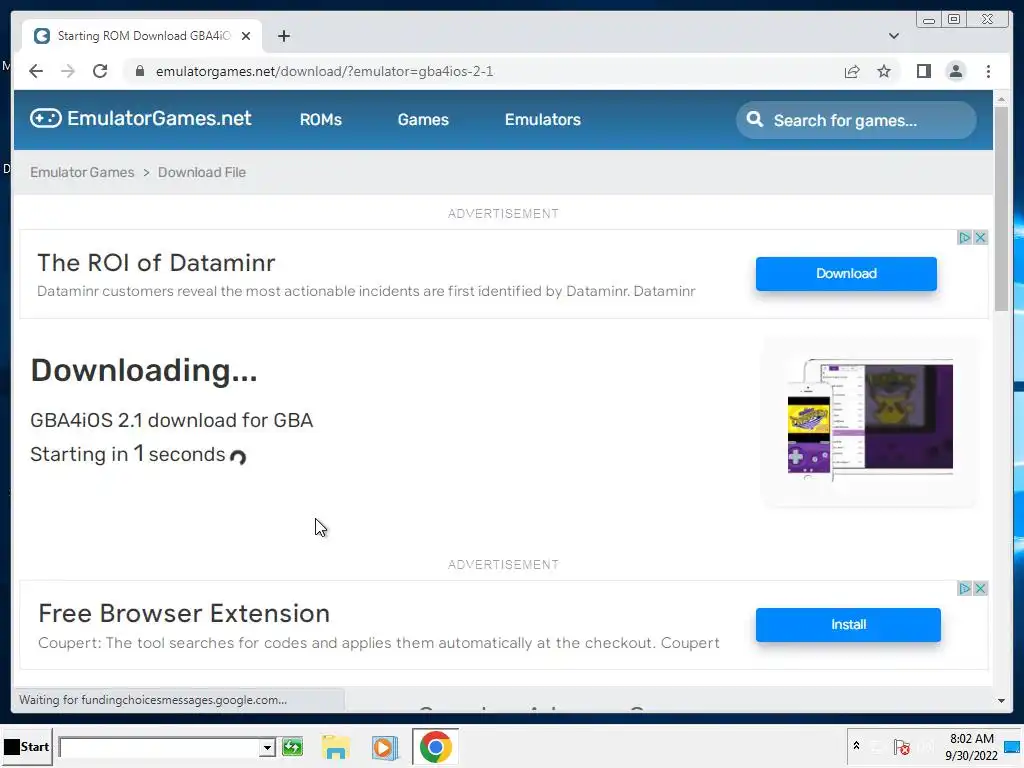This screenshot has width=1024, height=768.
Task: Click the search magnifier icon
Action: point(754,120)
